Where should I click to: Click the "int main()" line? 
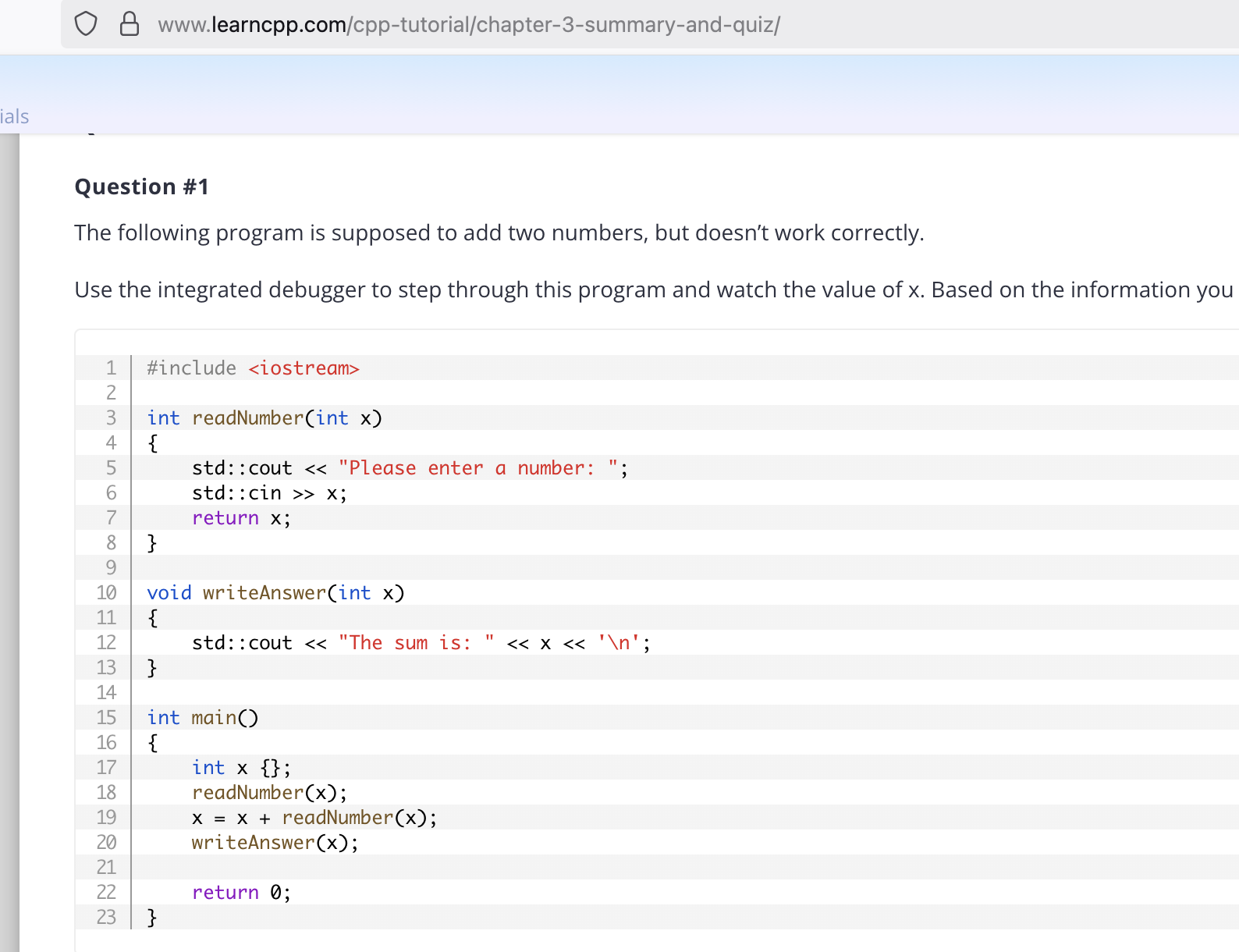click(x=203, y=718)
